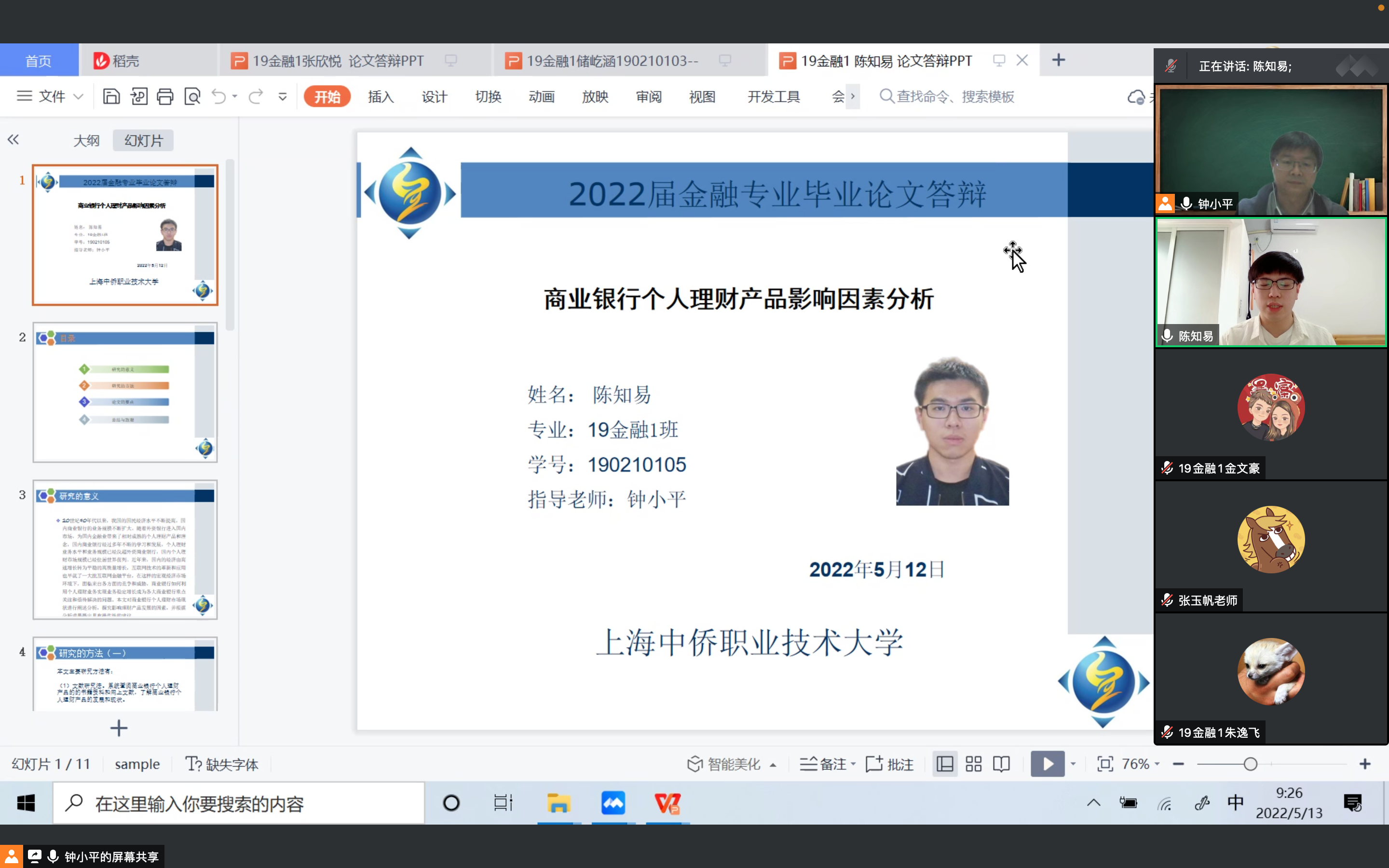This screenshot has height=868, width=1389.
Task: Collapse slide panel with double chevron
Action: tap(13, 139)
